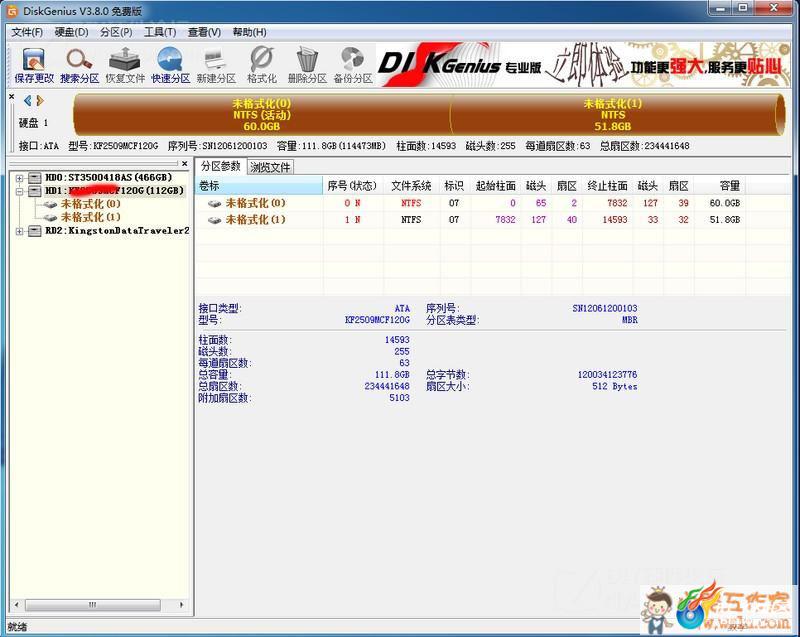
Task: Open the 文件(F) menu
Action: click(x=27, y=32)
